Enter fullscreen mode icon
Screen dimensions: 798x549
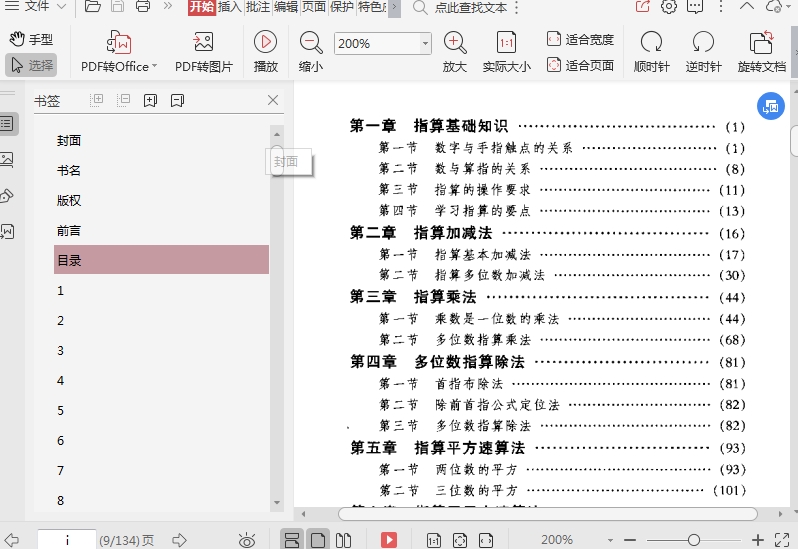[x=782, y=540]
